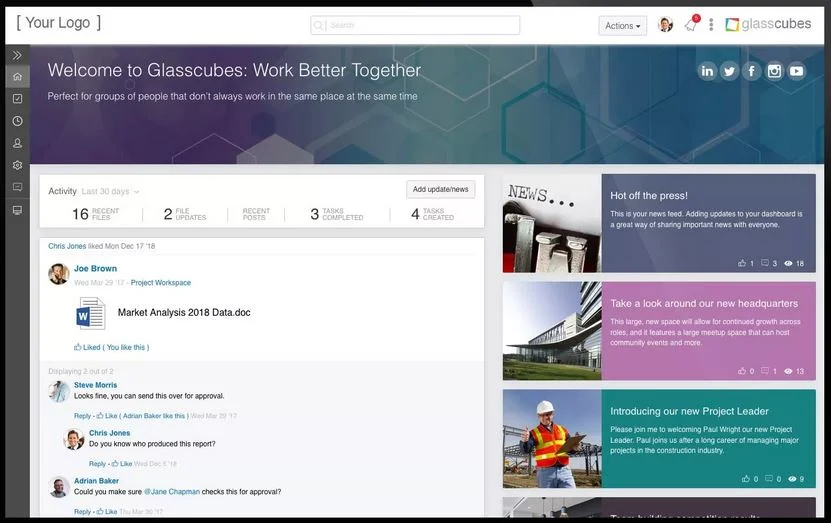This screenshot has height=523, width=831.
Task: Open the Facebook icon in banner
Action: pyautogui.click(x=752, y=71)
